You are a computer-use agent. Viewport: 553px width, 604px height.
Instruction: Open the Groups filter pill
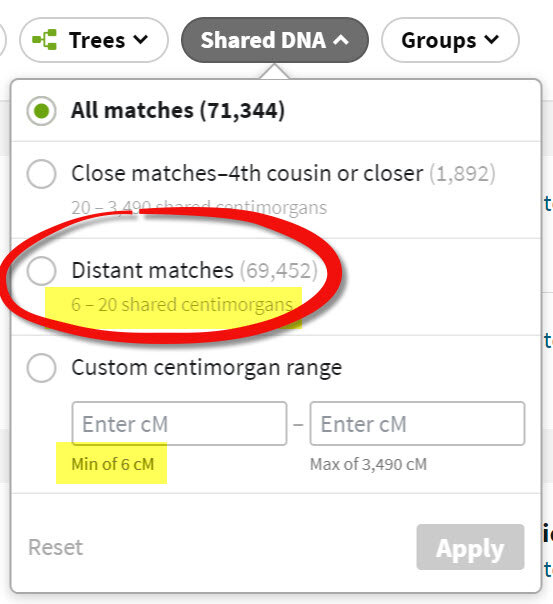[x=450, y=40]
